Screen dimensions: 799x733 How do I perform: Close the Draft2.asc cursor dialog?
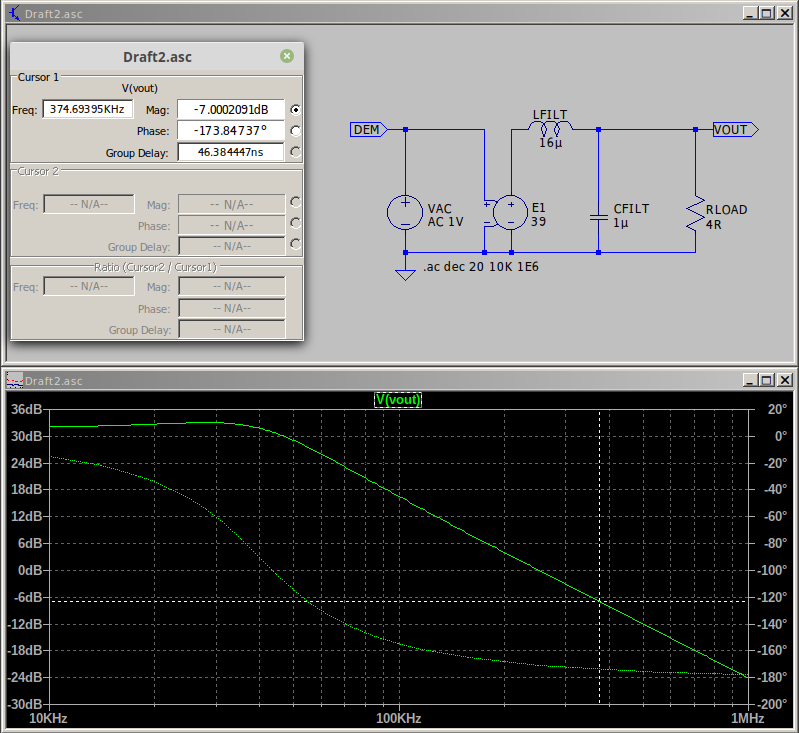coord(287,56)
